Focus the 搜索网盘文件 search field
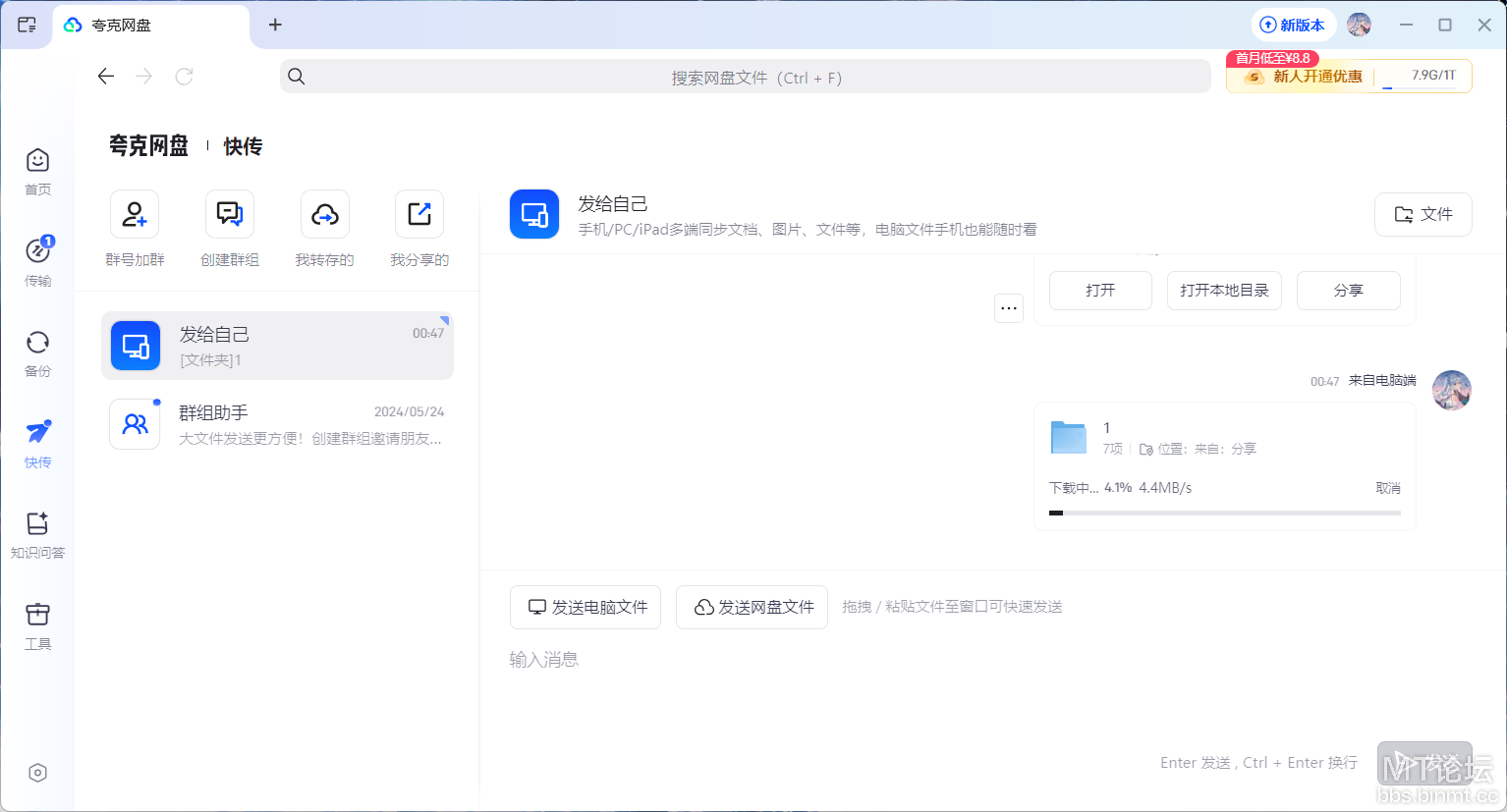This screenshot has width=1507, height=812. tap(745, 77)
